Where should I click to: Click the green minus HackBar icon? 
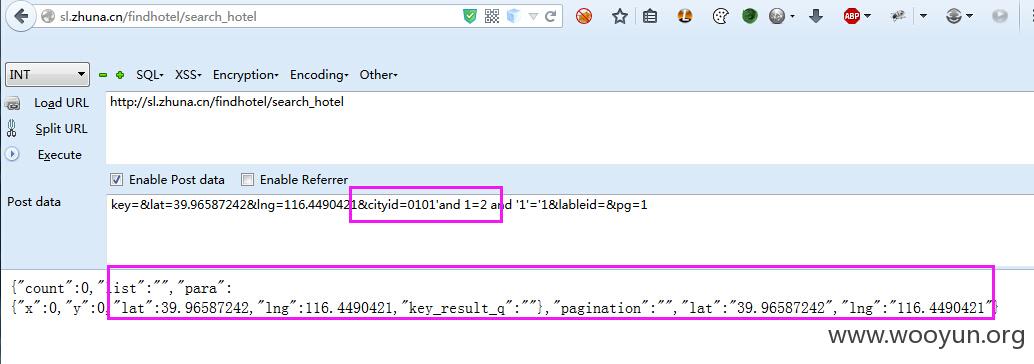tap(103, 75)
